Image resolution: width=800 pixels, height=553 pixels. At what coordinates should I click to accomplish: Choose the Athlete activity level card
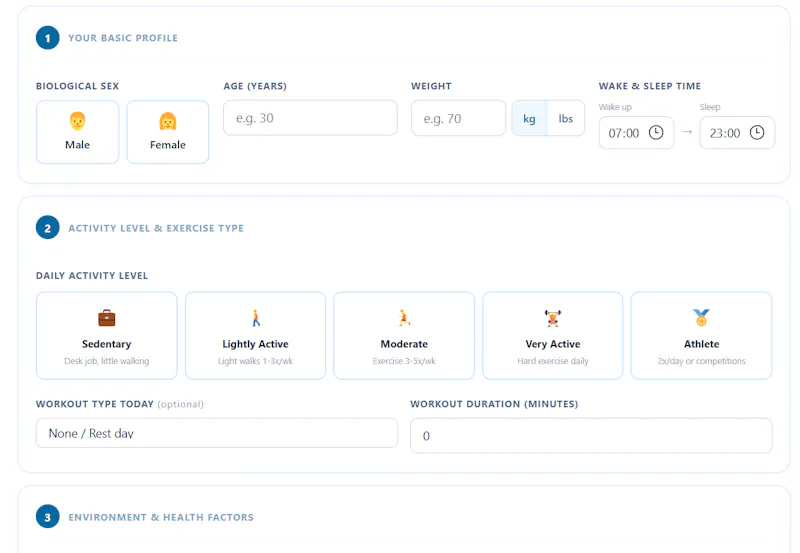pyautogui.click(x=702, y=336)
